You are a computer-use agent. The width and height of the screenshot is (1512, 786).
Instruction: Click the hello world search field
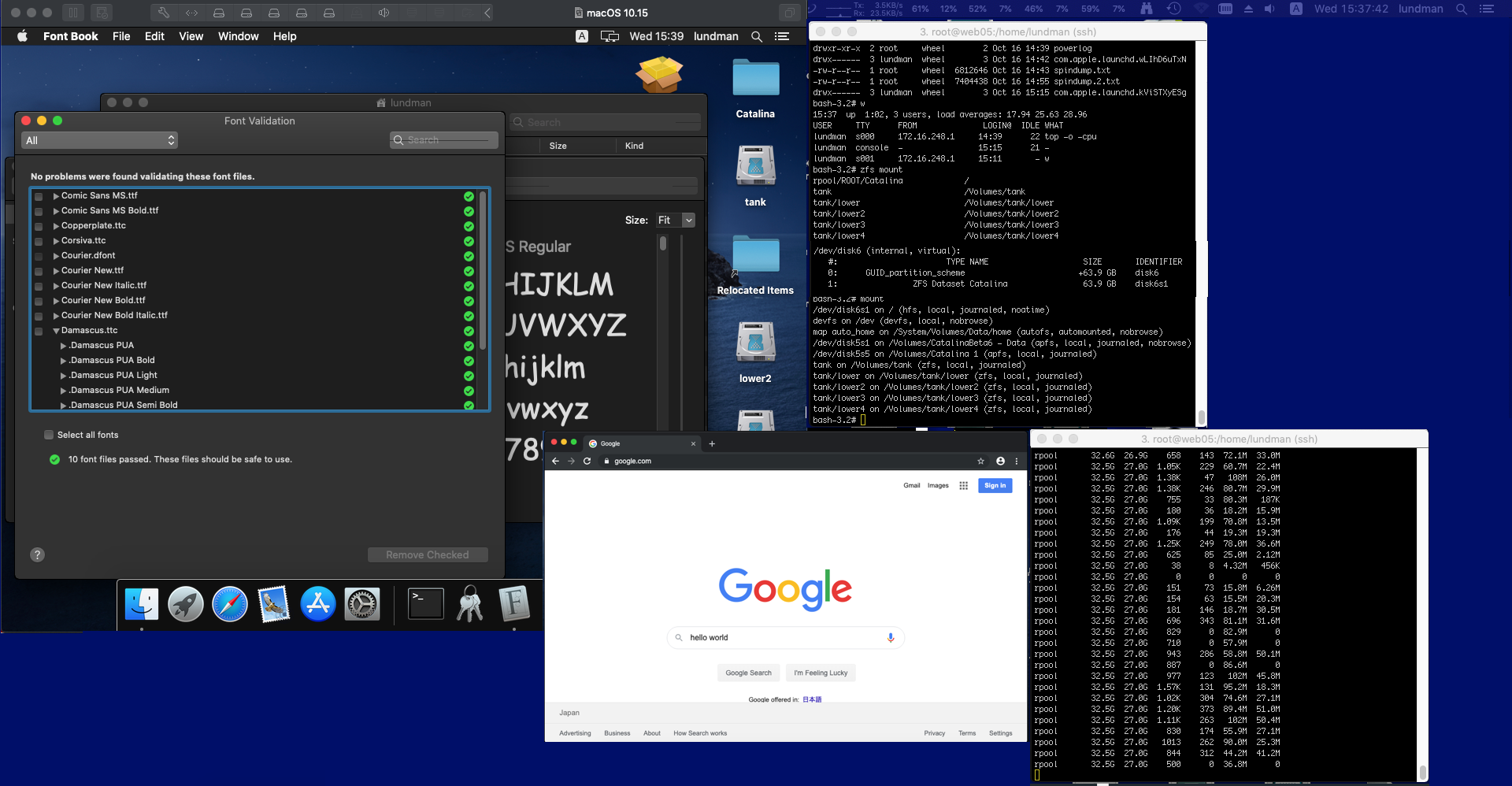786,637
